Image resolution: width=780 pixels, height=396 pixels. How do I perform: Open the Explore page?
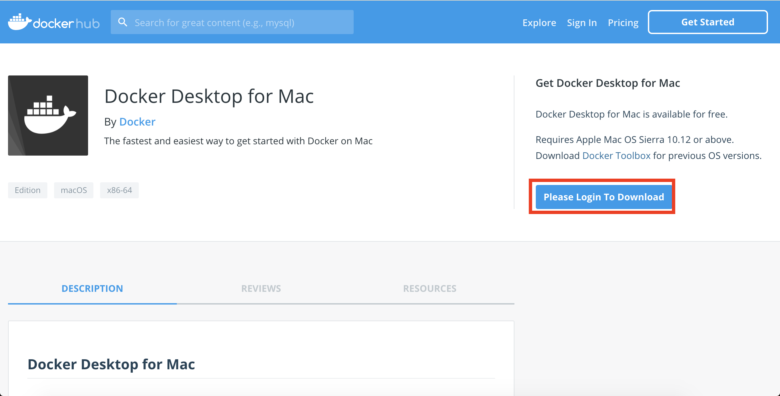[x=539, y=22]
